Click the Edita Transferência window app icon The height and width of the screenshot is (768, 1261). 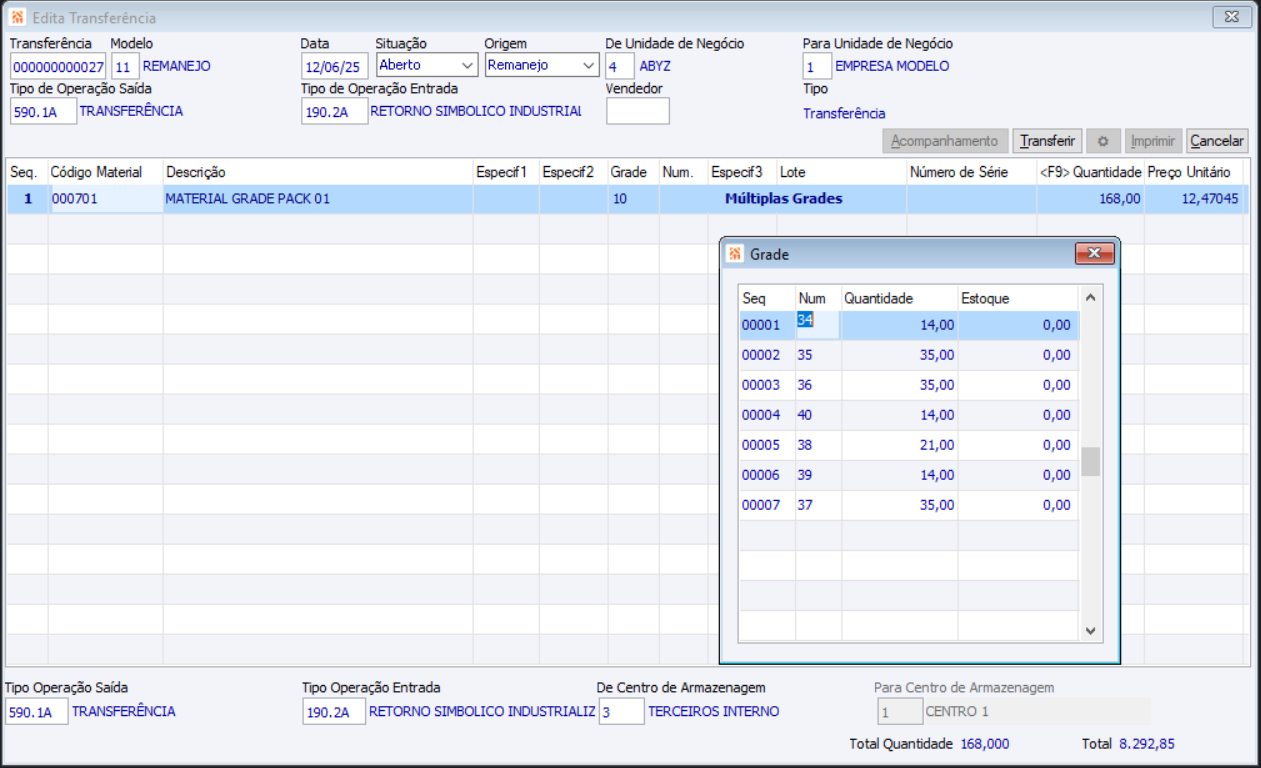pyautogui.click(x=17, y=18)
